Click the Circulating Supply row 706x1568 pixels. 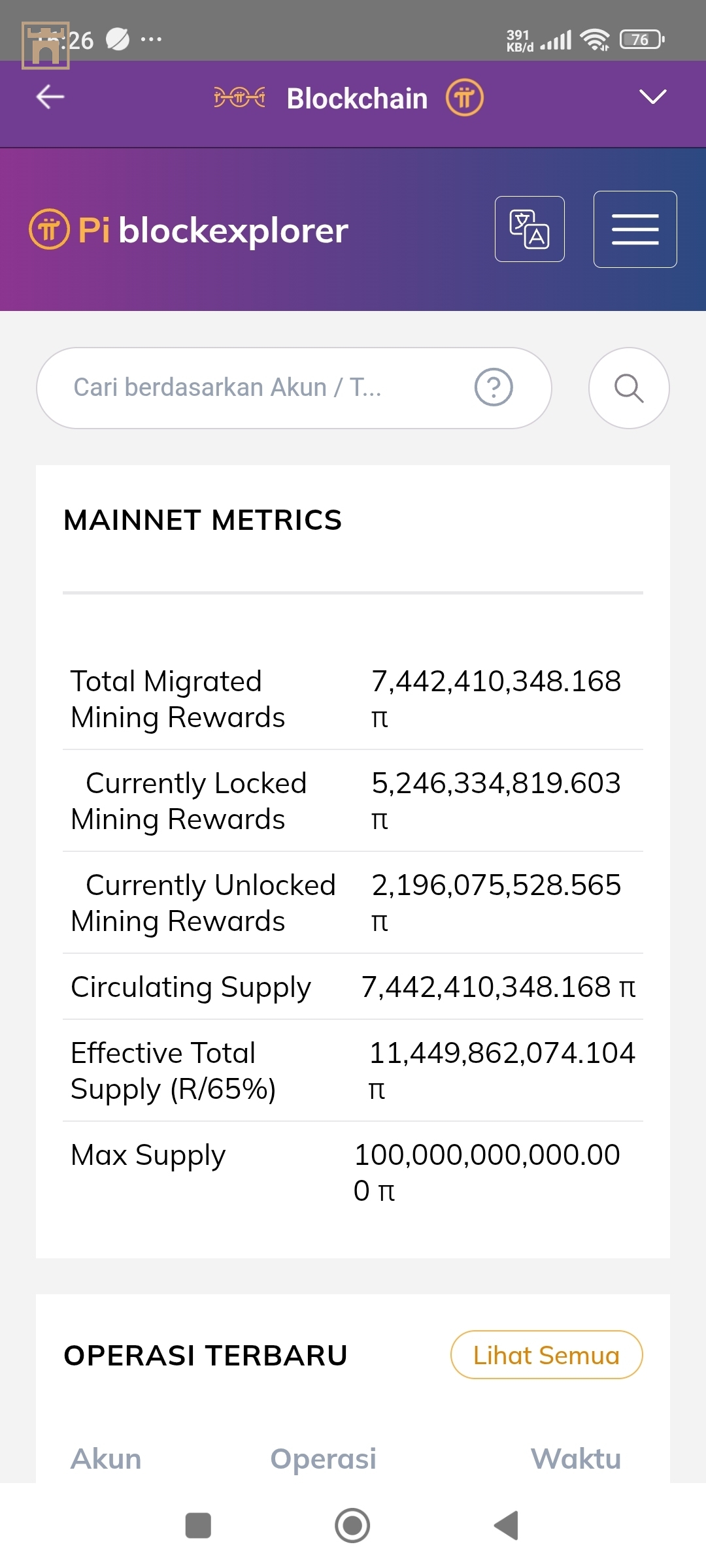pos(353,987)
